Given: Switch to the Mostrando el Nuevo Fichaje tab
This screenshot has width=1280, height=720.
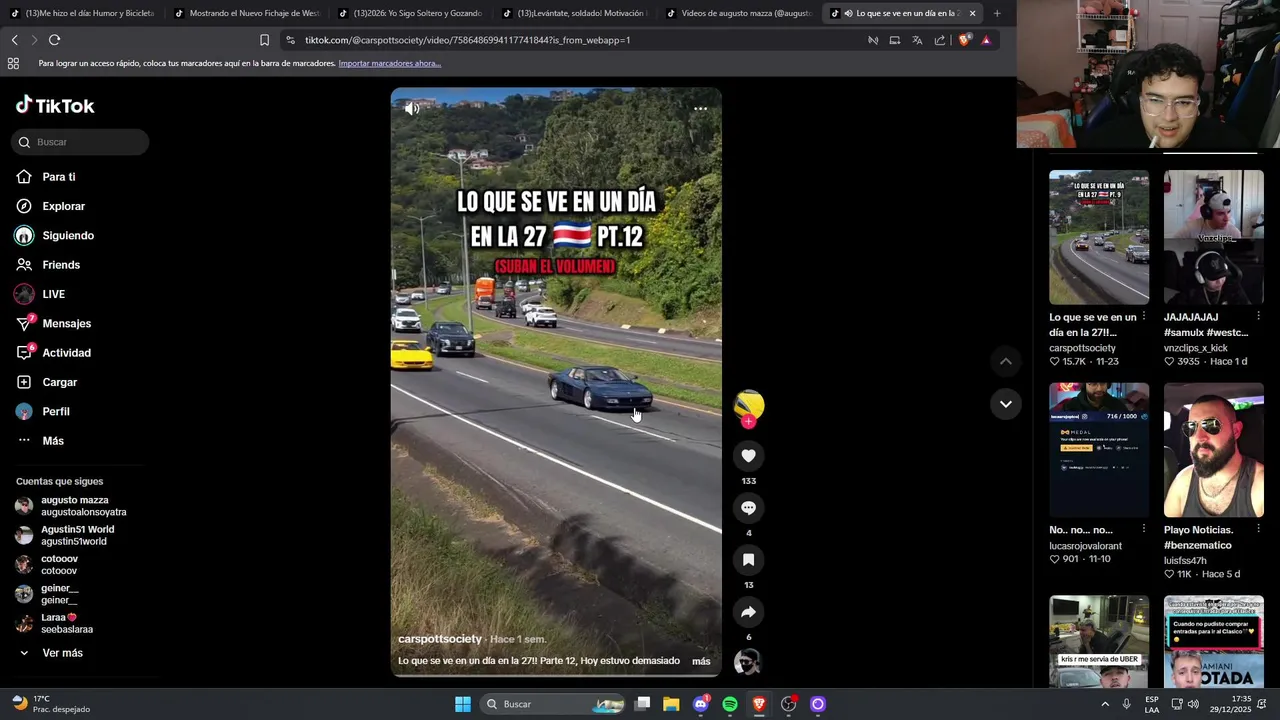Looking at the screenshot, I should point(245,13).
